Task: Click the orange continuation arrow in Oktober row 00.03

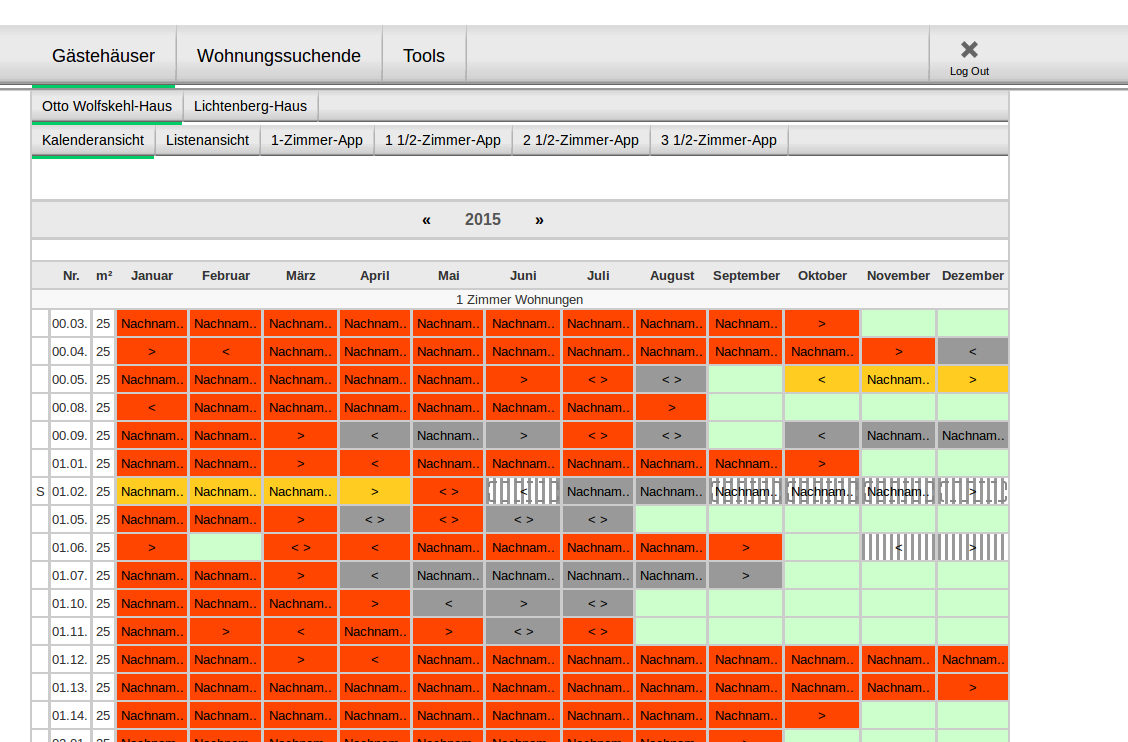Action: [821, 323]
